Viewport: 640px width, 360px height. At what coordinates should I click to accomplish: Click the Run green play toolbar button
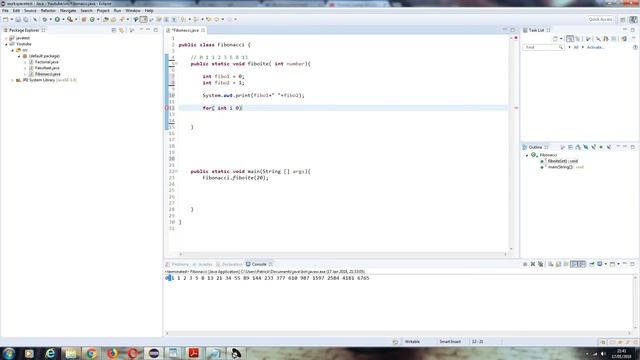point(57,19)
